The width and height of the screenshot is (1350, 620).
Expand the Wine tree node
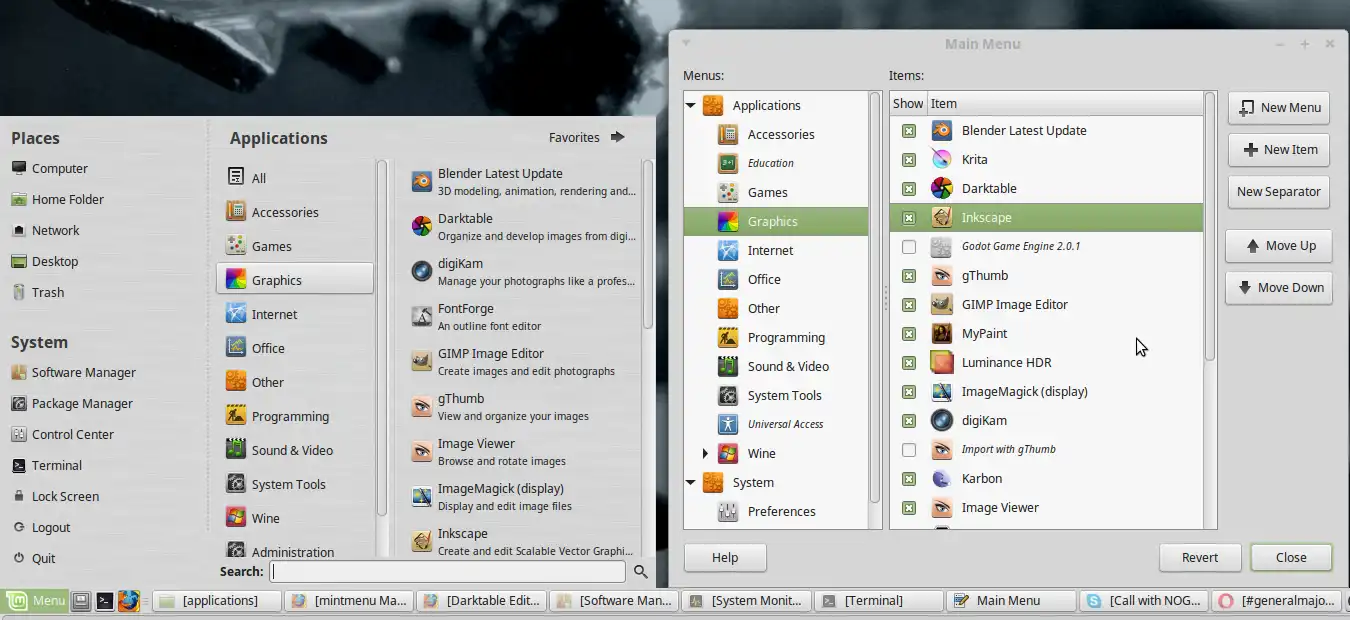click(705, 453)
